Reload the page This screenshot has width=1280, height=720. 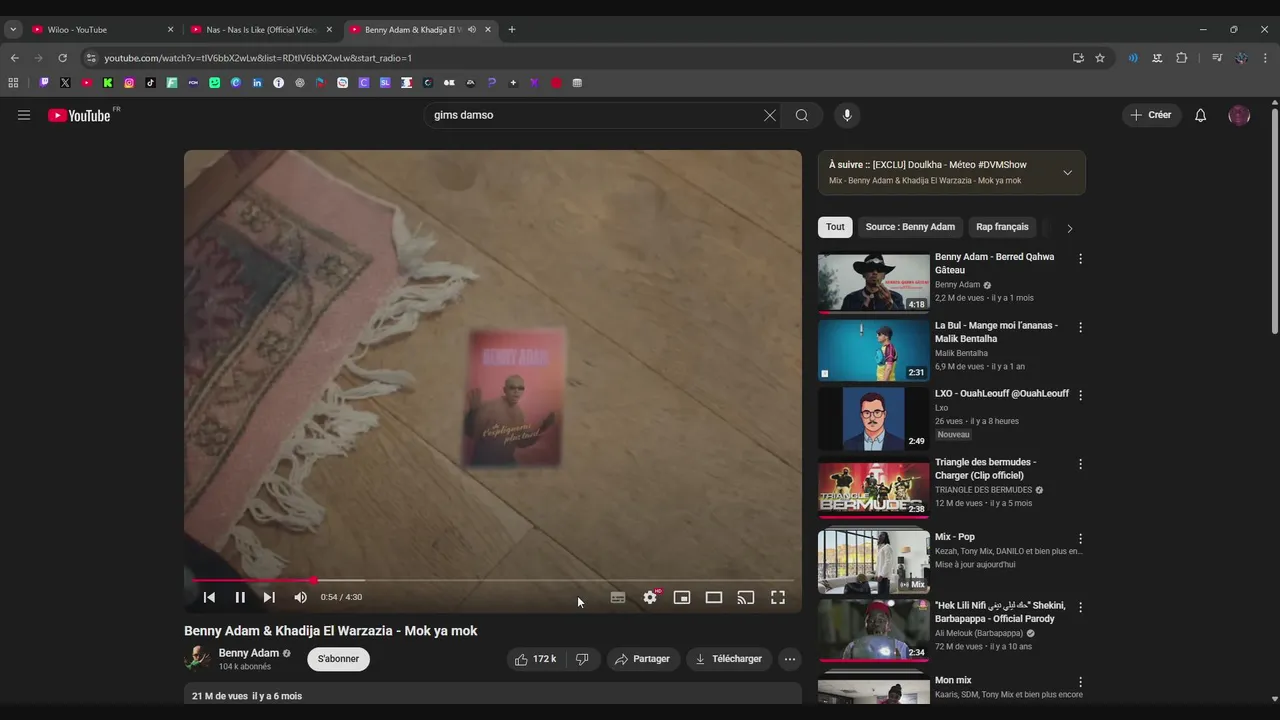(62, 58)
